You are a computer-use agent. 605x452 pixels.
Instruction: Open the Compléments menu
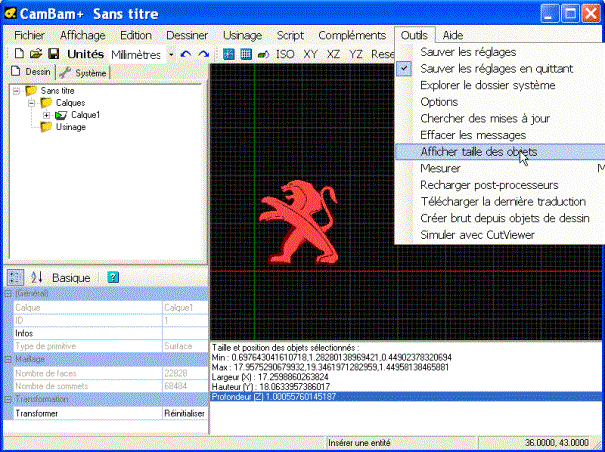(352, 35)
